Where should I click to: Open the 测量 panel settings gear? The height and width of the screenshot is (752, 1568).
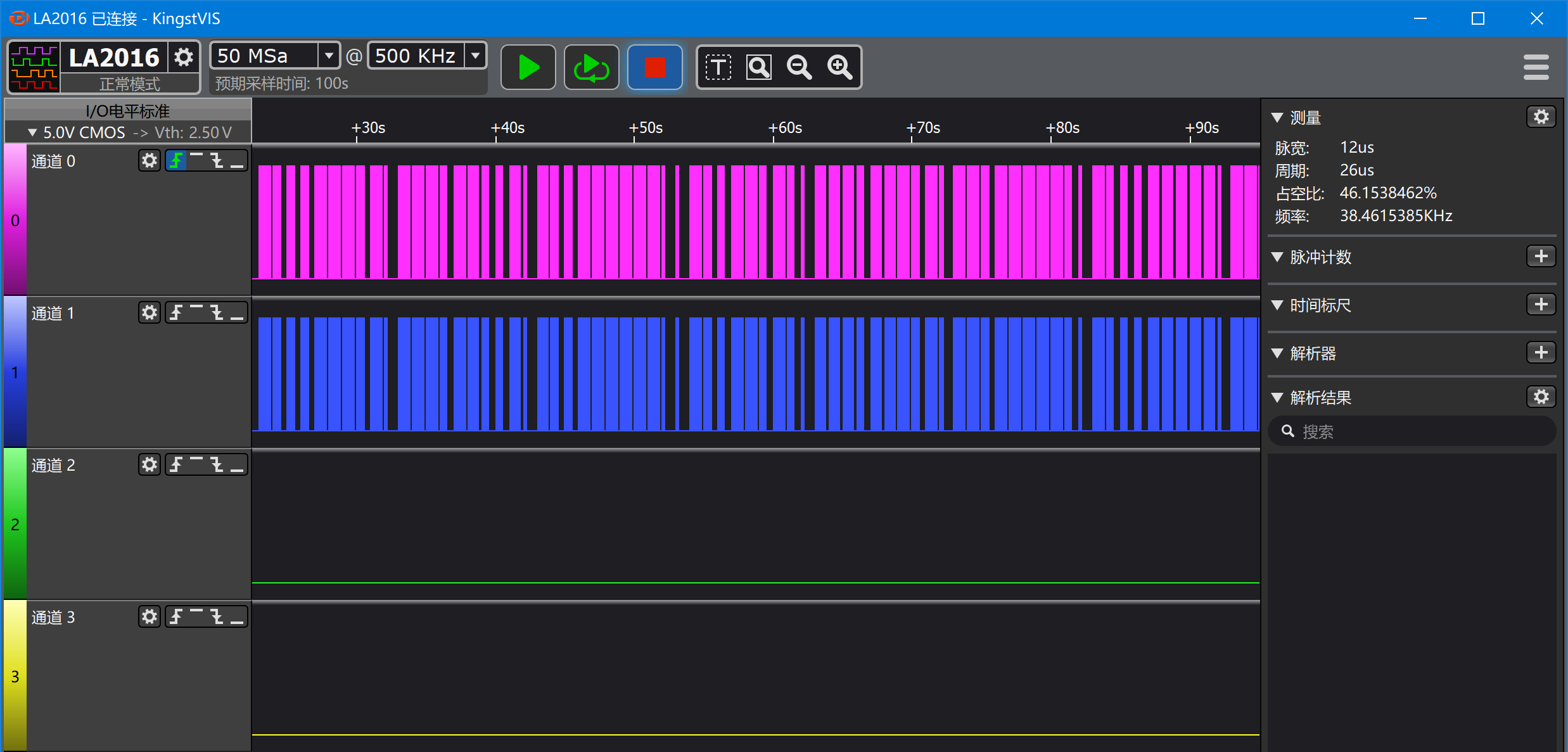[x=1541, y=117]
